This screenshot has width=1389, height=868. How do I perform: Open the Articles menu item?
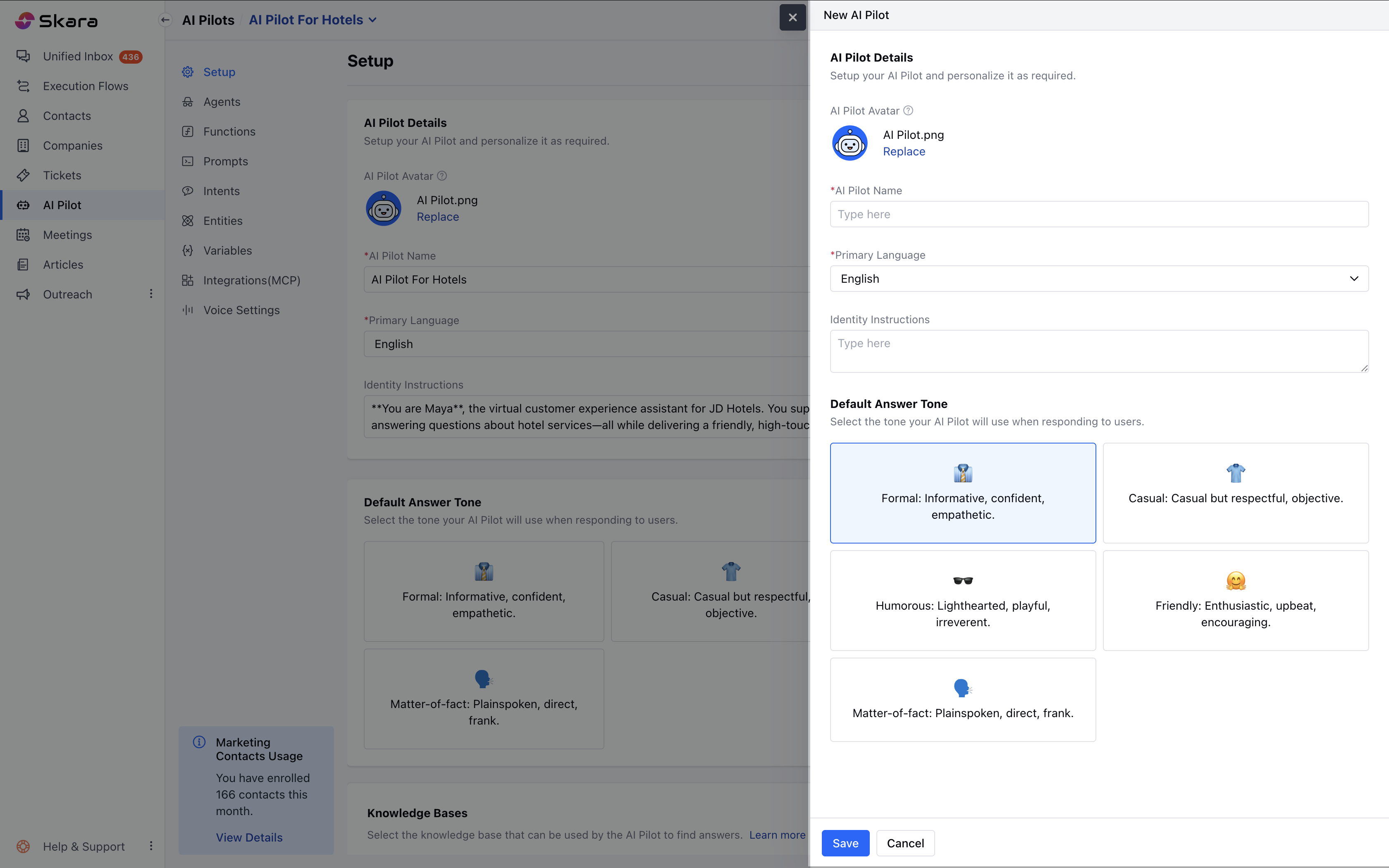point(63,265)
